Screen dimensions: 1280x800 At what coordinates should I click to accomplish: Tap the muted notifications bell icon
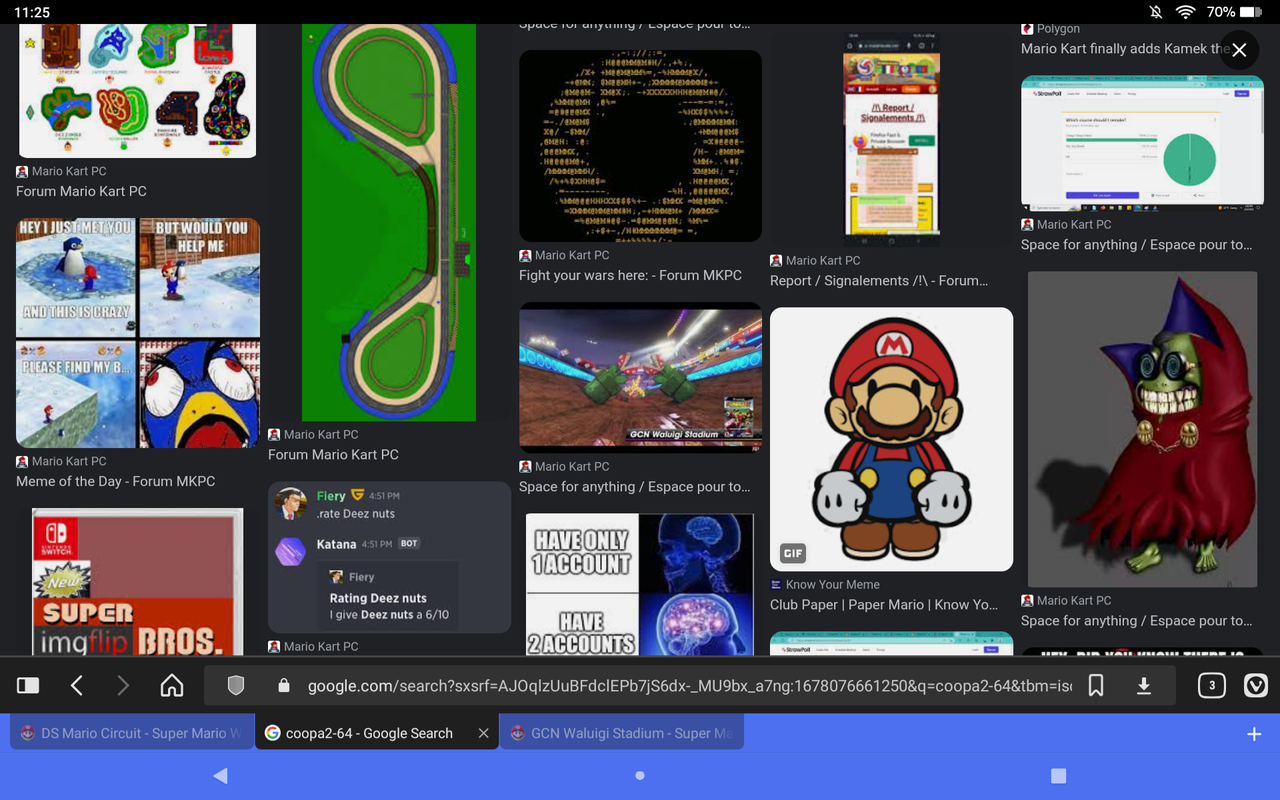click(1156, 12)
